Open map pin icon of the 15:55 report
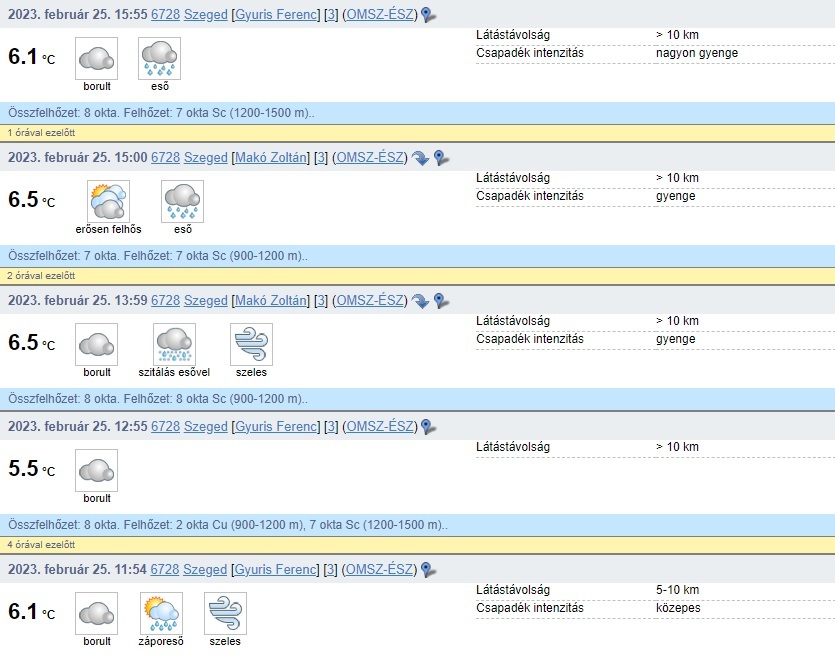Screen dimensions: 835x655 [x=428, y=15]
